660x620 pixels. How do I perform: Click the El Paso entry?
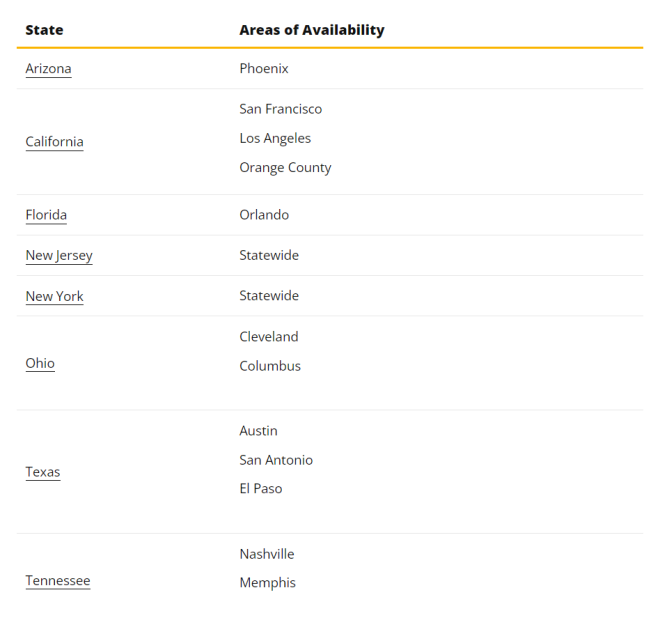(x=261, y=489)
